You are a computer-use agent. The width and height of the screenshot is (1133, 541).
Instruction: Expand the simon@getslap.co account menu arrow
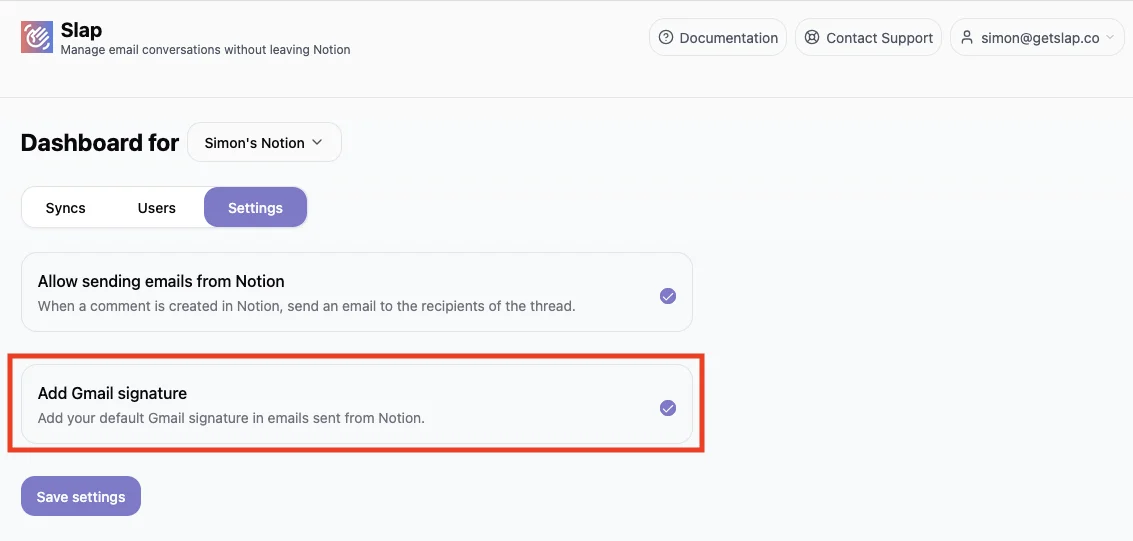1108,38
